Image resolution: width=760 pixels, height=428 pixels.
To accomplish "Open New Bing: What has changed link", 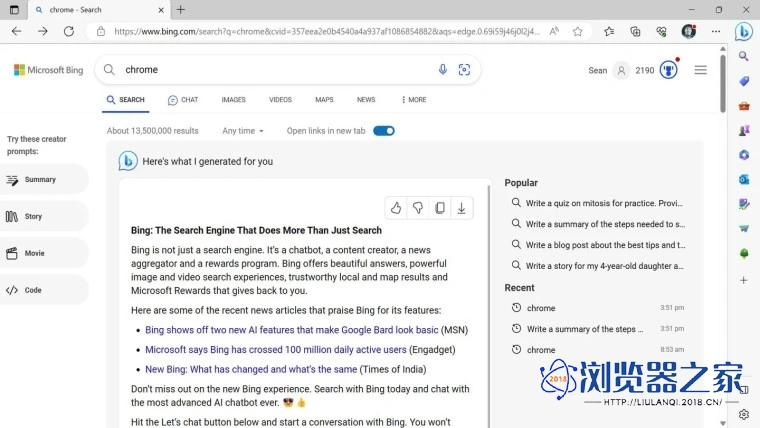I will 251,369.
